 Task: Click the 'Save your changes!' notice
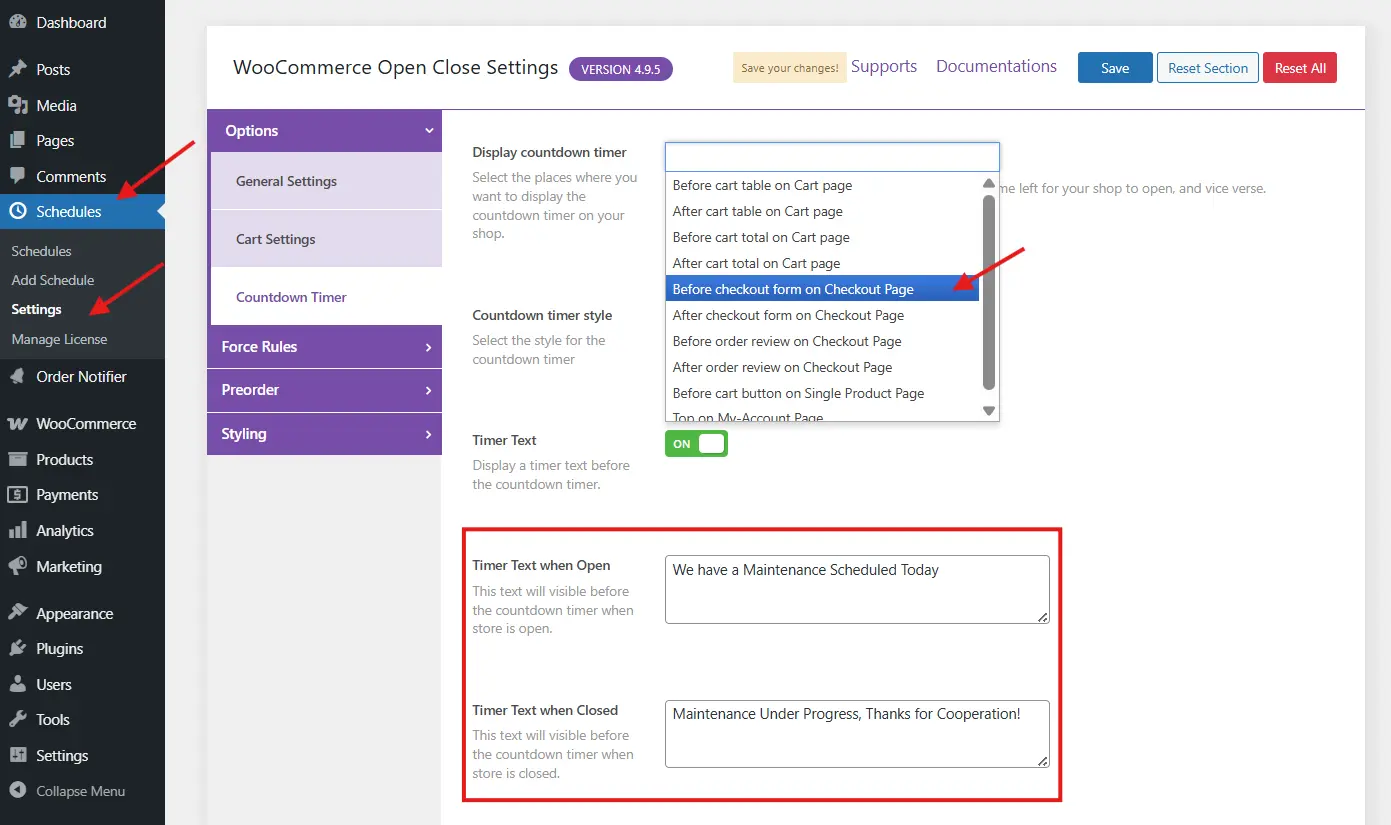click(x=790, y=68)
